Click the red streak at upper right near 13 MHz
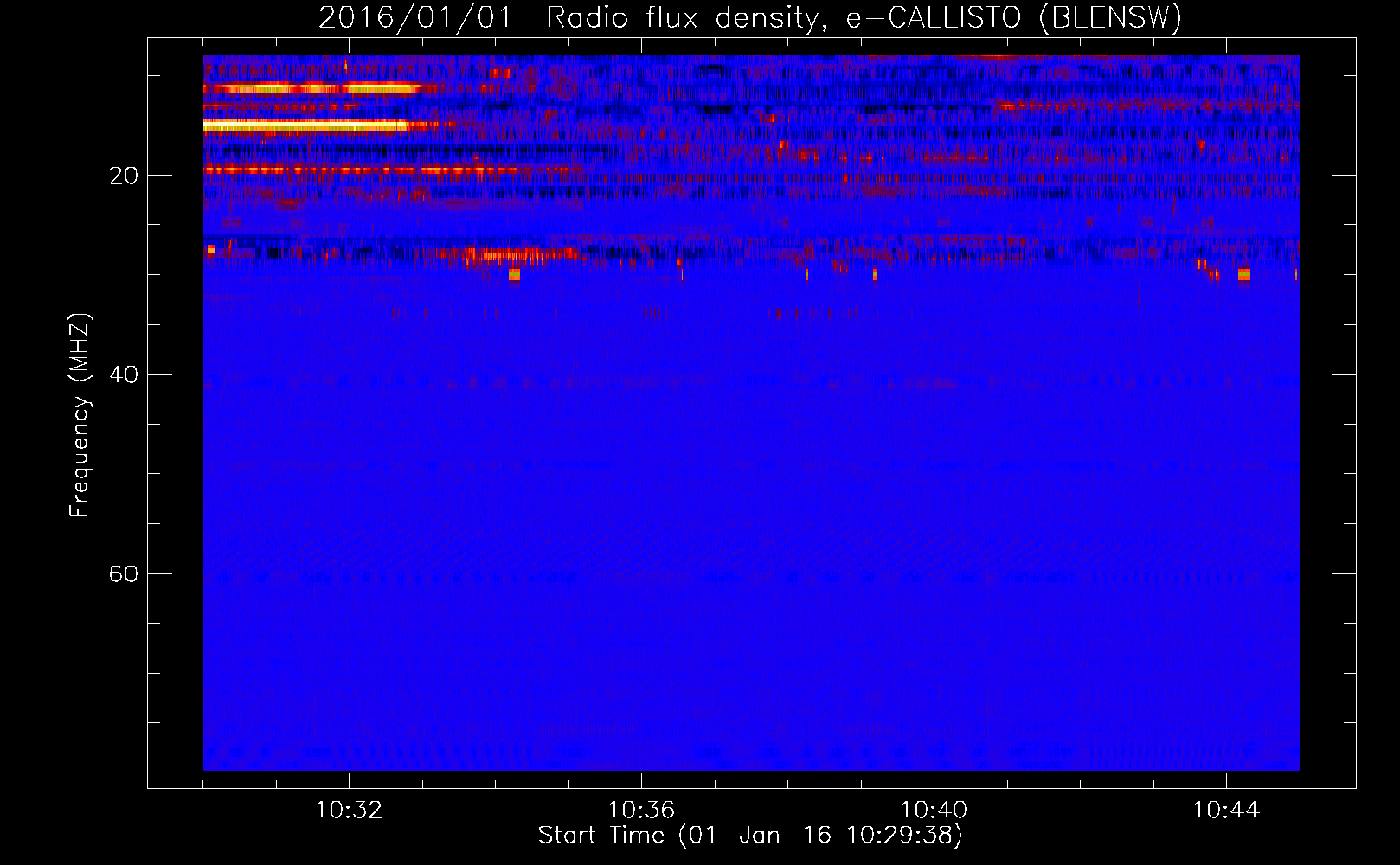The height and width of the screenshot is (865, 1400). pyautogui.click(x=1146, y=106)
